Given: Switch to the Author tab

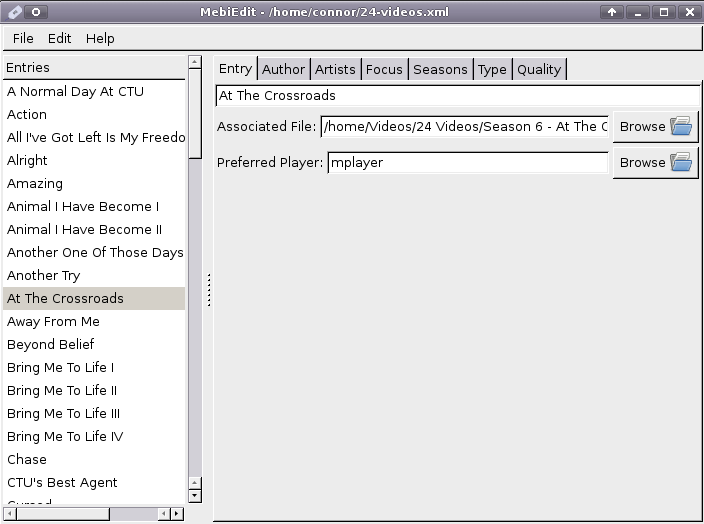Looking at the screenshot, I should pos(283,69).
